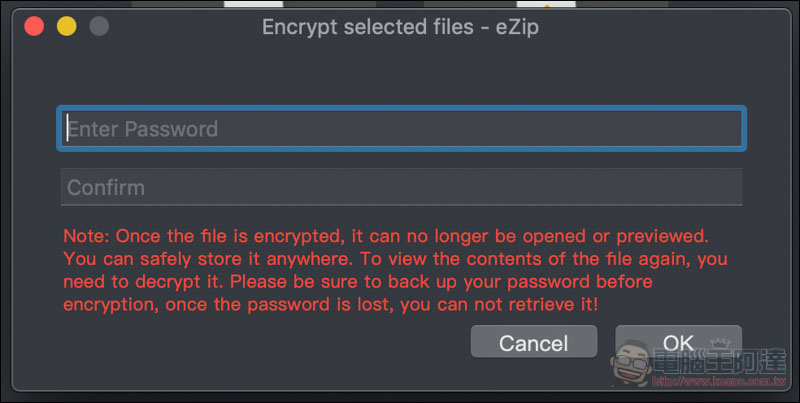This screenshot has height=403, width=800.
Task: Cancel the encryption dialog
Action: [534, 342]
